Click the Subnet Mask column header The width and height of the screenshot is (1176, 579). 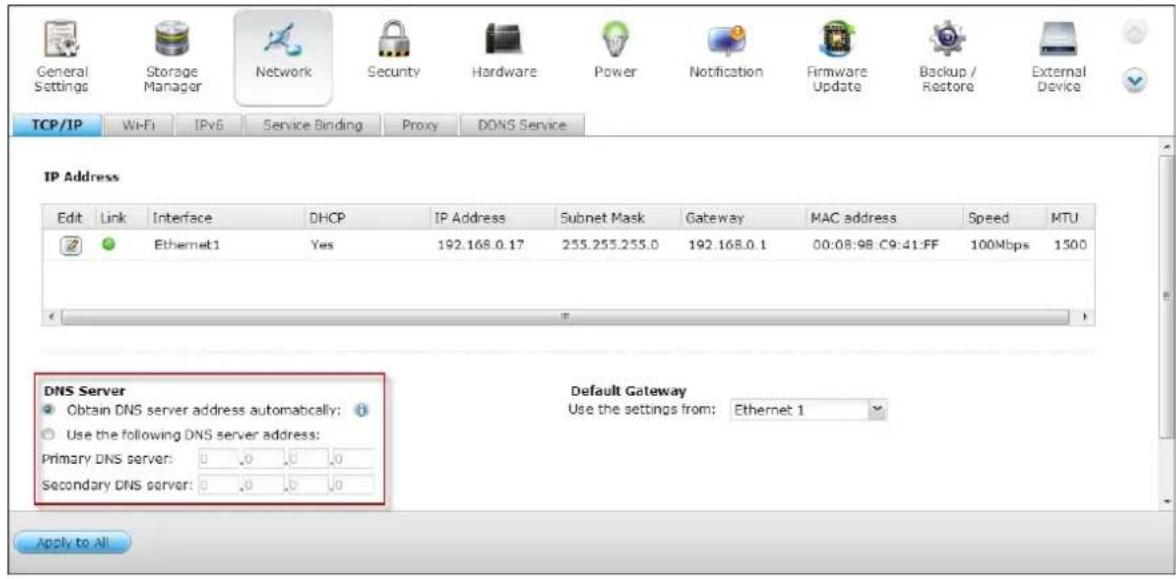[616, 218]
